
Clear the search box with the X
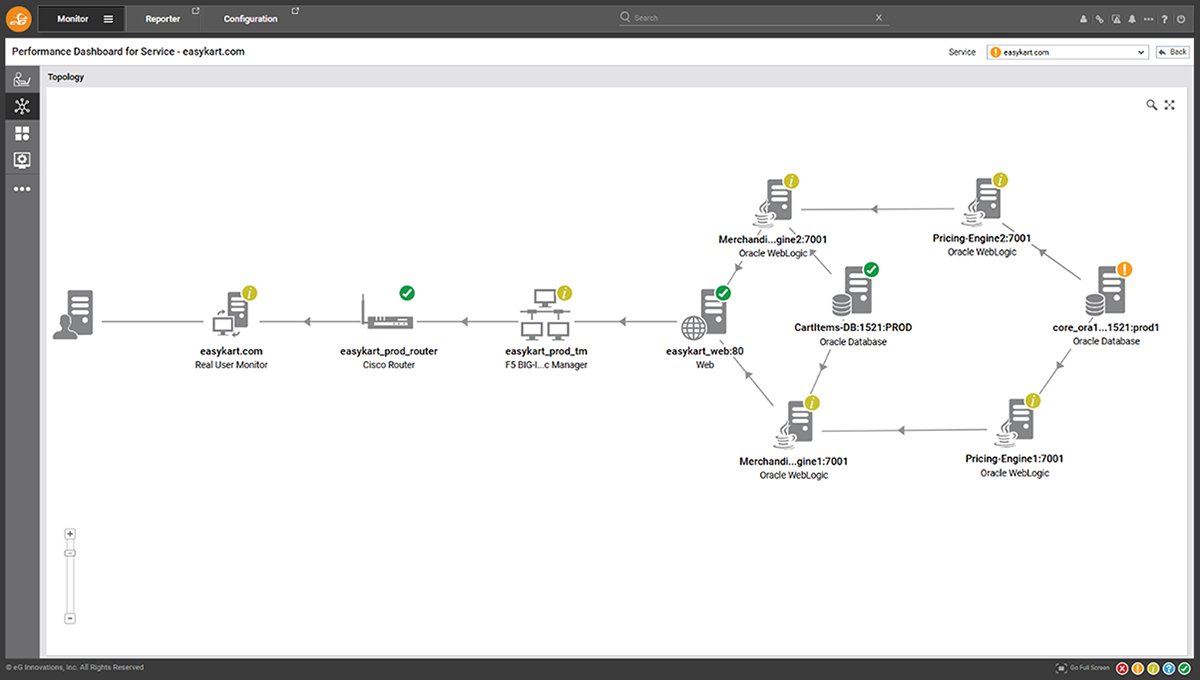point(879,17)
